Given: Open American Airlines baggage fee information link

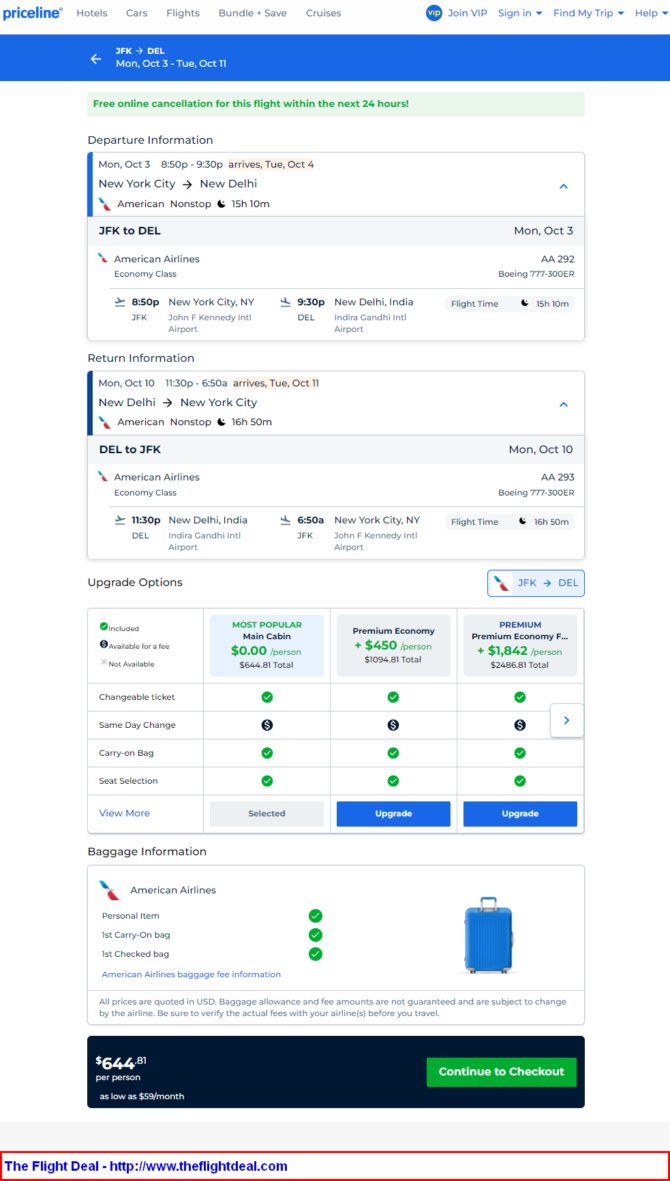Looking at the screenshot, I should point(191,975).
